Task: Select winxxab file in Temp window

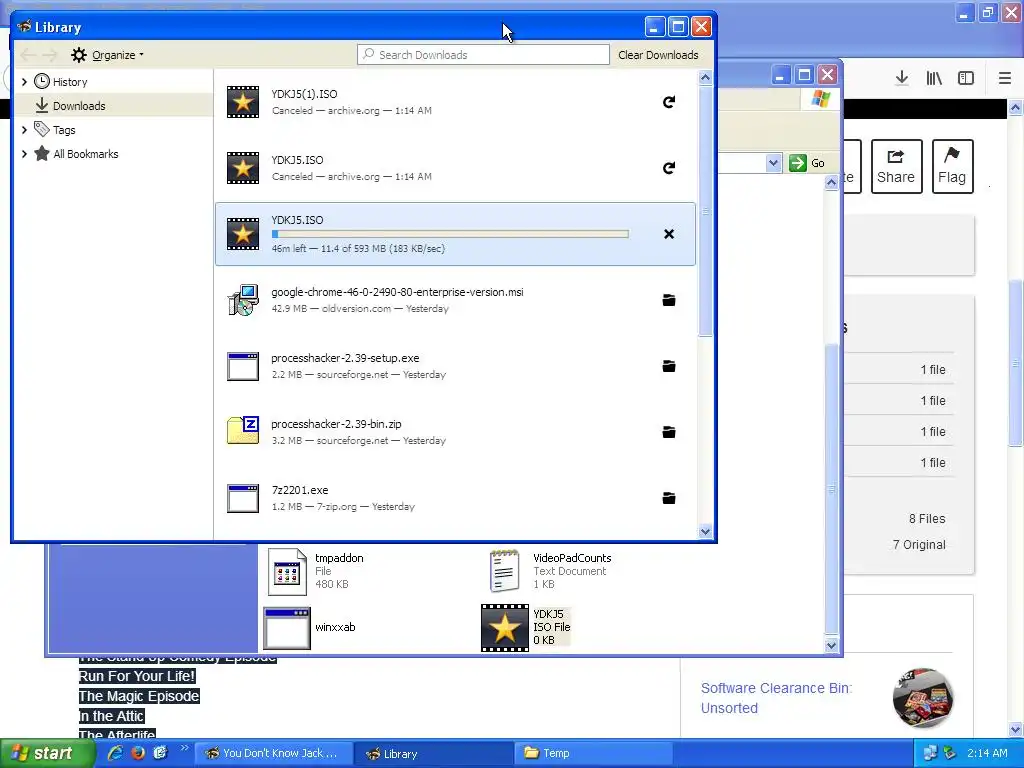Action: pos(310,628)
